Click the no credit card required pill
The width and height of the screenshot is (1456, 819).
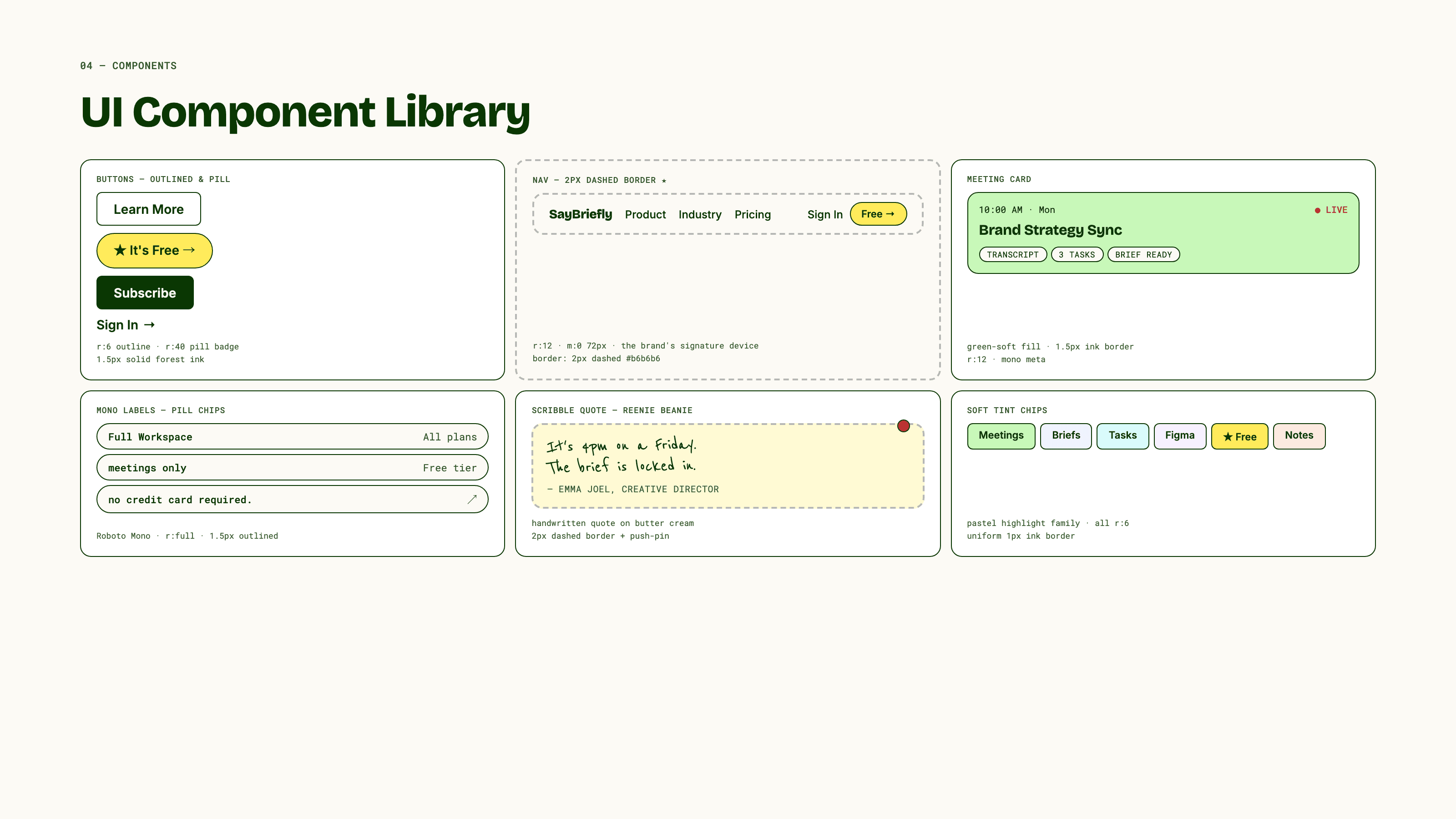pyautogui.click(x=292, y=499)
